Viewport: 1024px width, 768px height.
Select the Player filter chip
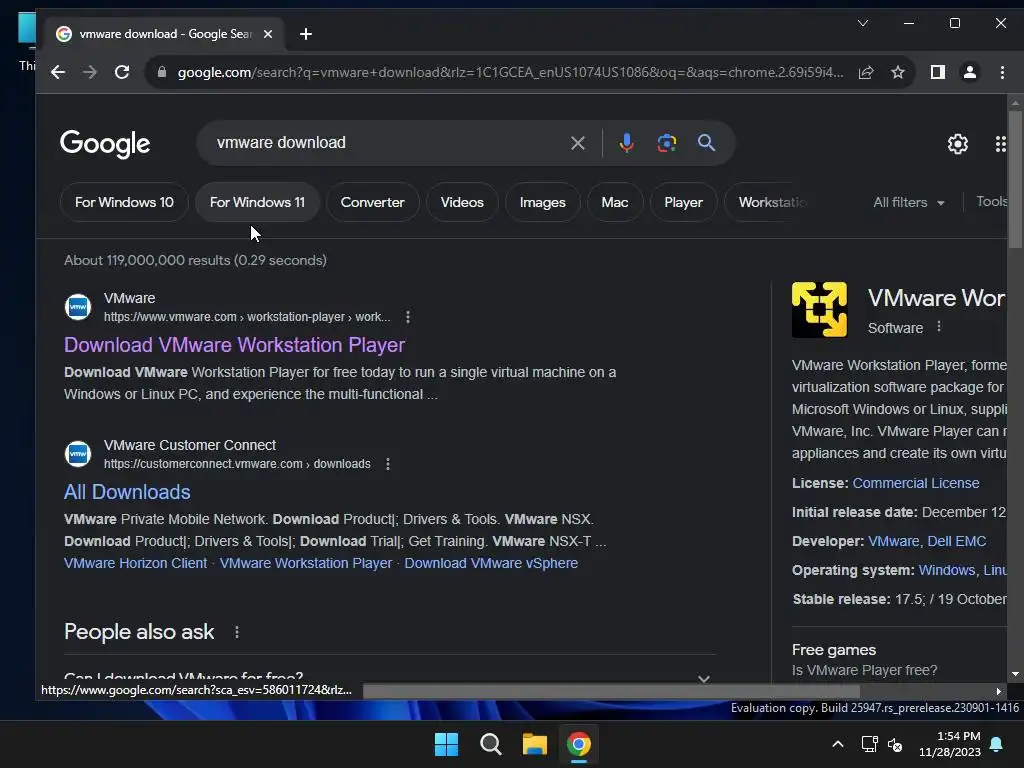(x=683, y=202)
